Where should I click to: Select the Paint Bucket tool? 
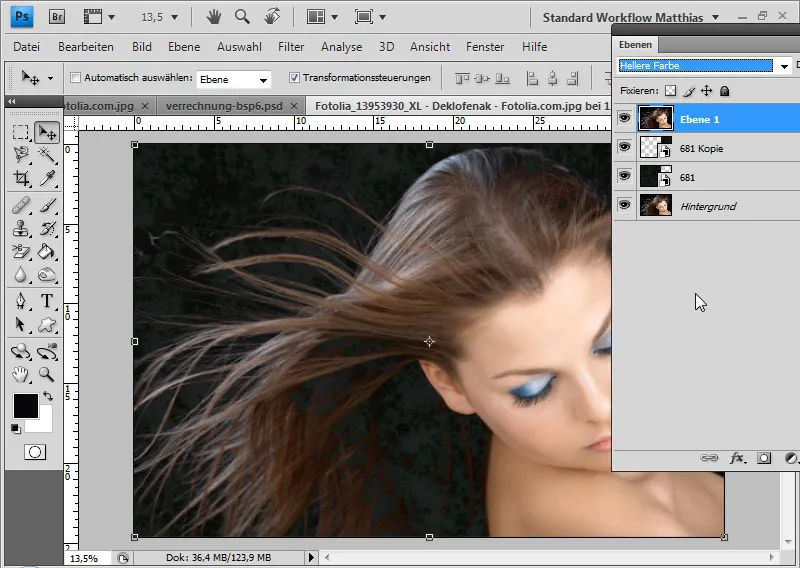coord(47,252)
